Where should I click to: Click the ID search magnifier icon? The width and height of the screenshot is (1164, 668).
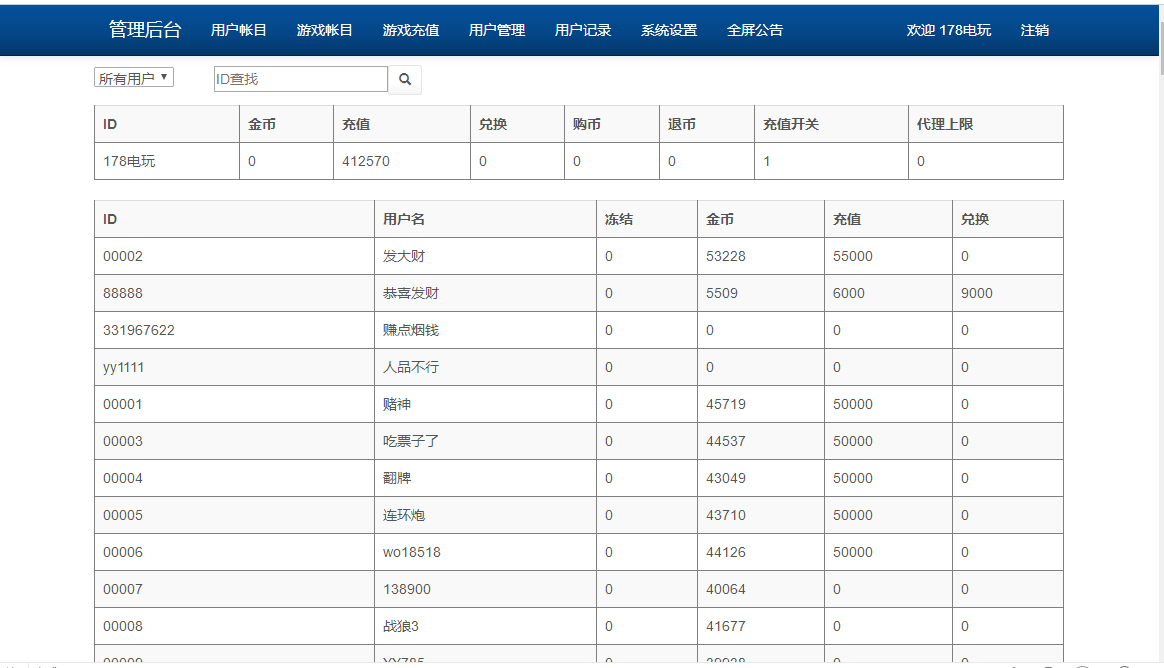[404, 79]
